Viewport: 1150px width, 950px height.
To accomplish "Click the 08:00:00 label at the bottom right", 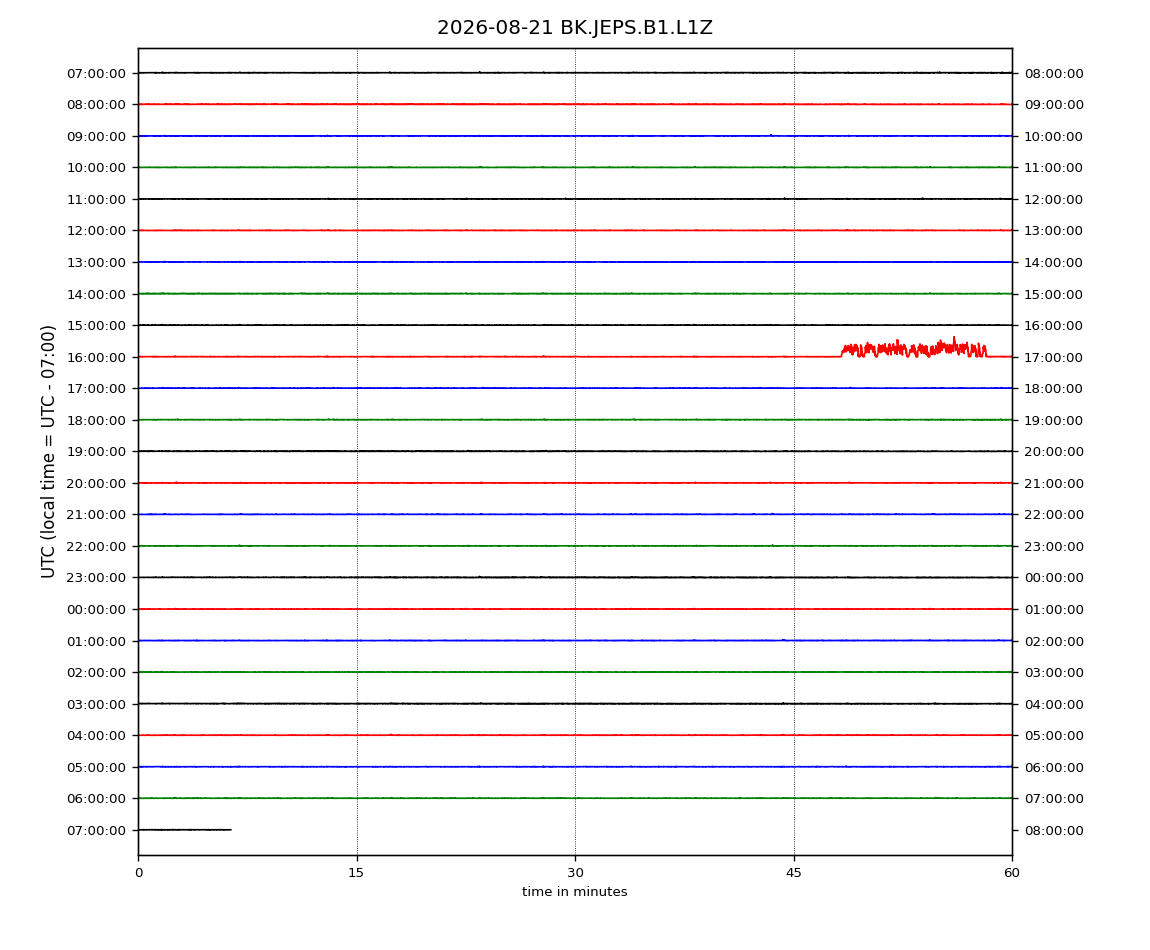I will (1053, 830).
